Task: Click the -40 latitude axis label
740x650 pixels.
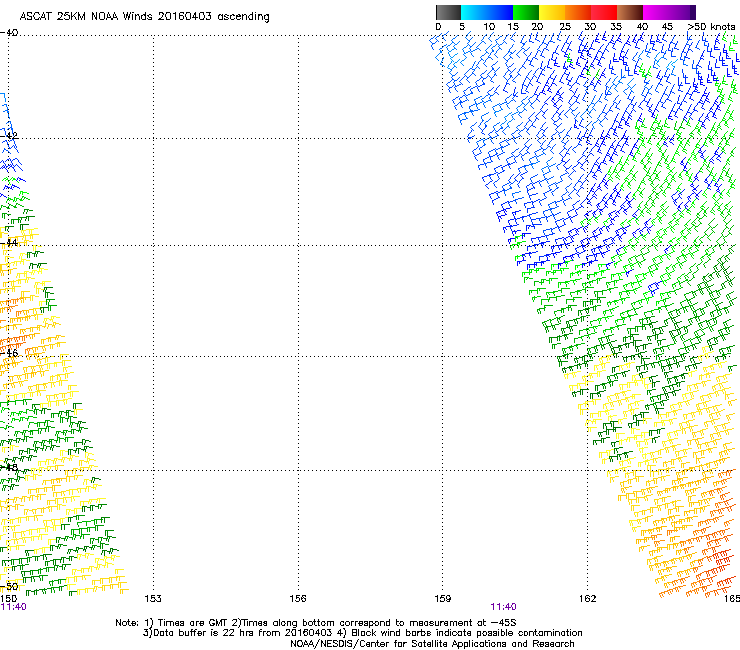Action: tap(9, 33)
